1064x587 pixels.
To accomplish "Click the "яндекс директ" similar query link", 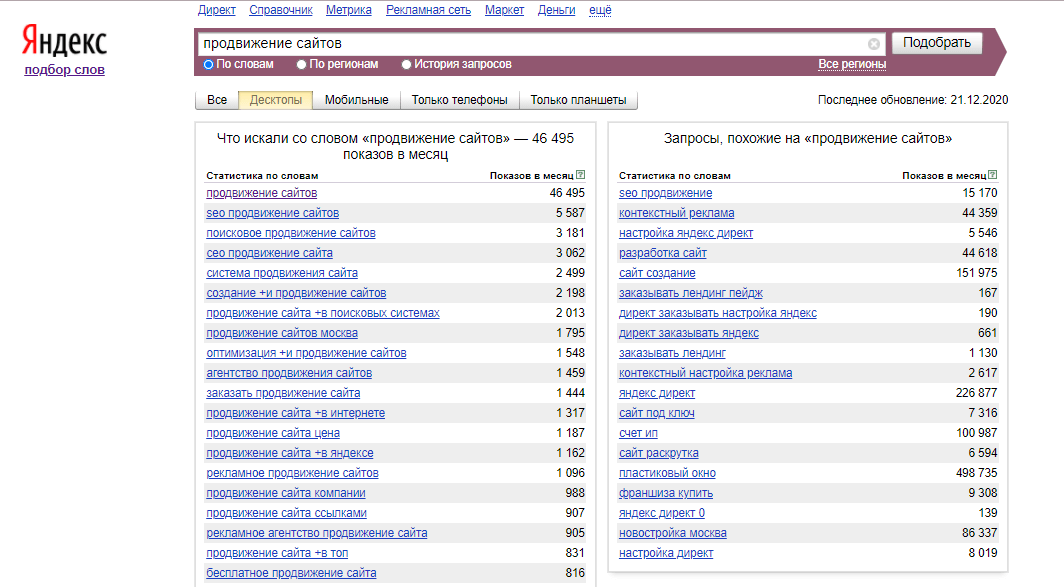I will [x=657, y=393].
